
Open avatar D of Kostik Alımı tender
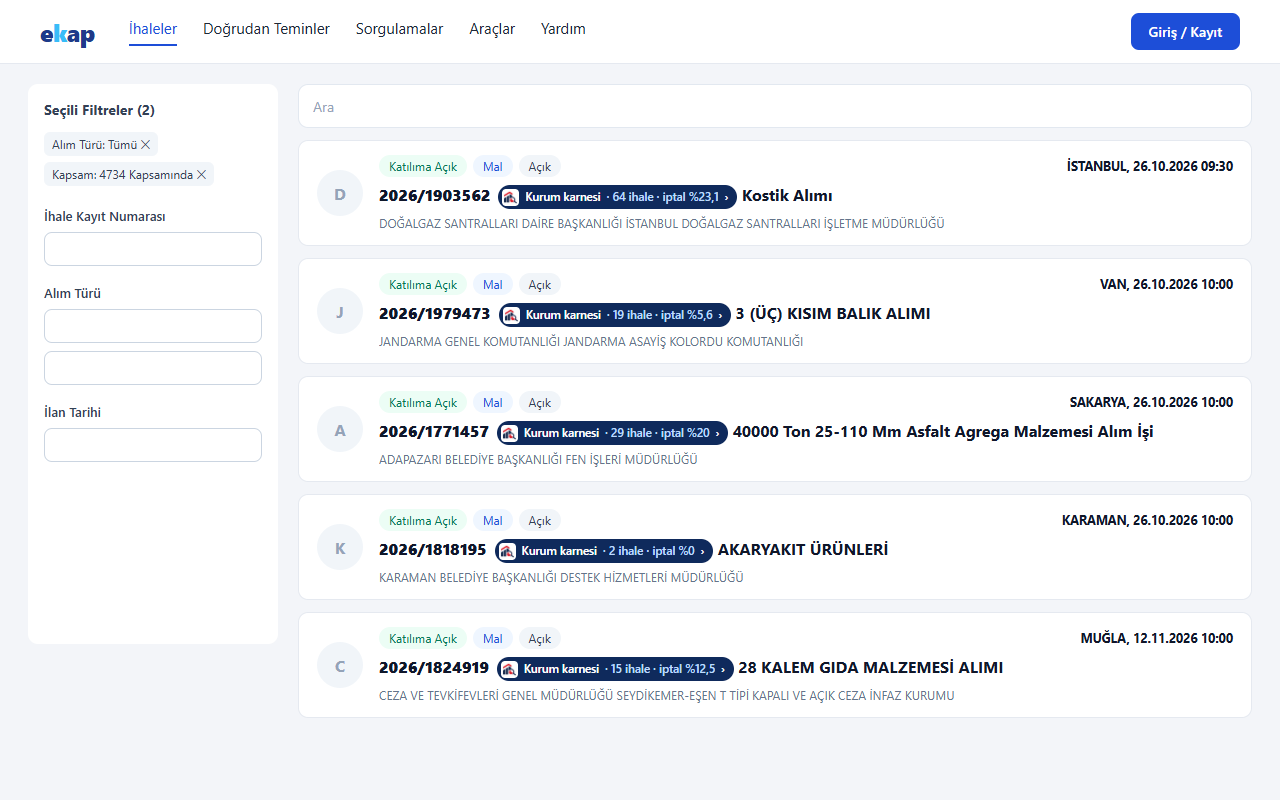[340, 193]
